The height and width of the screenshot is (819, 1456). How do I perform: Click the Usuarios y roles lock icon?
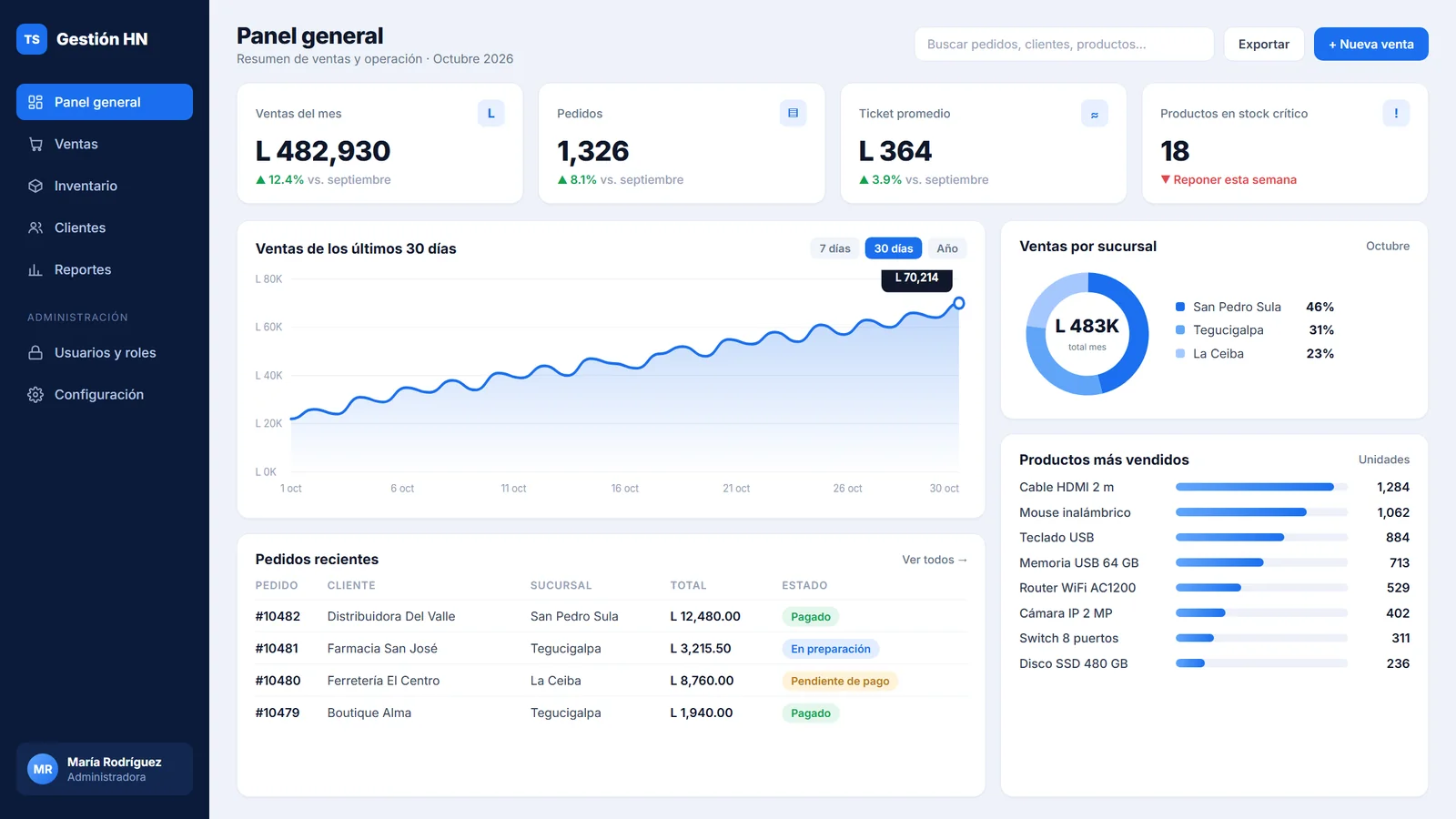(x=35, y=352)
